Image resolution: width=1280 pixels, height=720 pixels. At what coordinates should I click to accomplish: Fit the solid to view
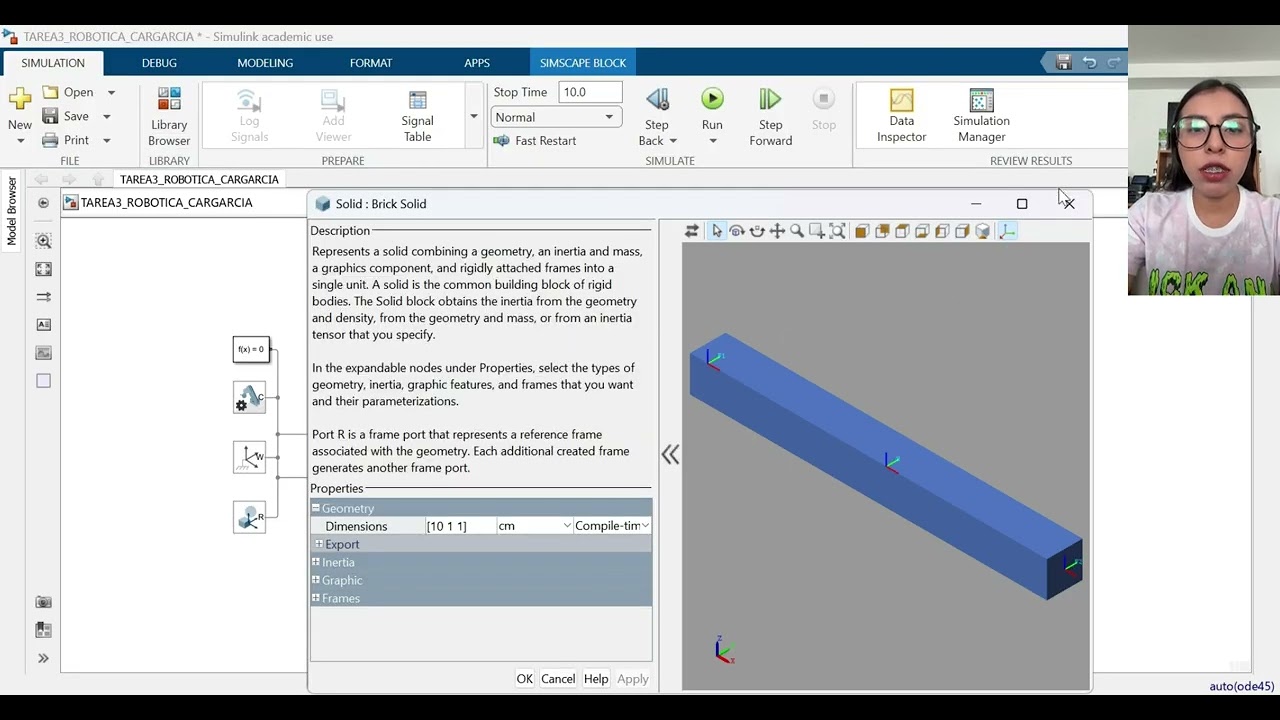(x=837, y=231)
